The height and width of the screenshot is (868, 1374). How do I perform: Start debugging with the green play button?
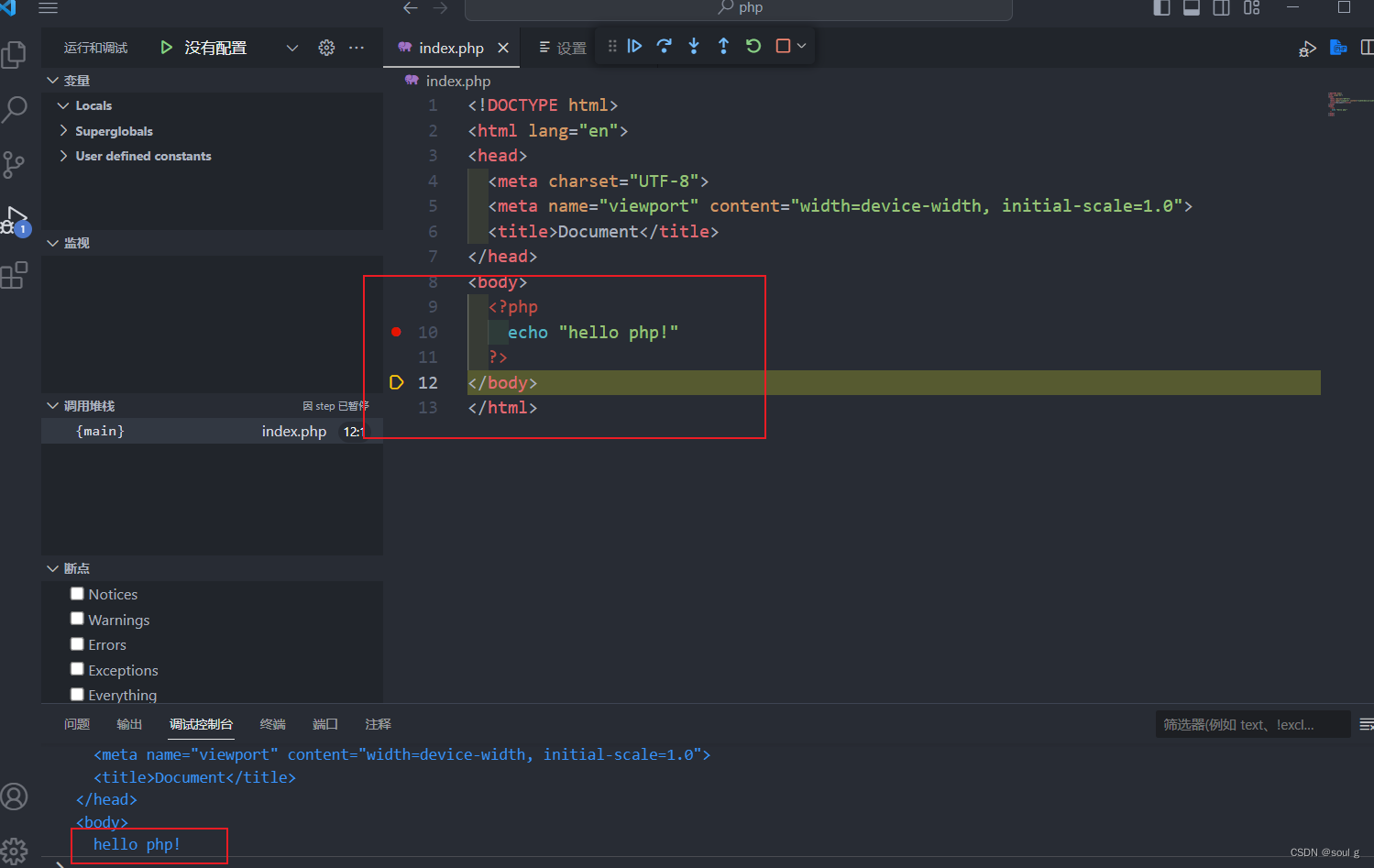pos(166,48)
